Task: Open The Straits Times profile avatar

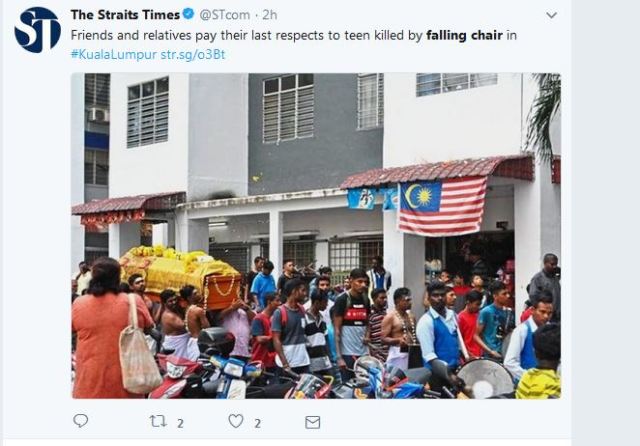Action: [x=38, y=30]
